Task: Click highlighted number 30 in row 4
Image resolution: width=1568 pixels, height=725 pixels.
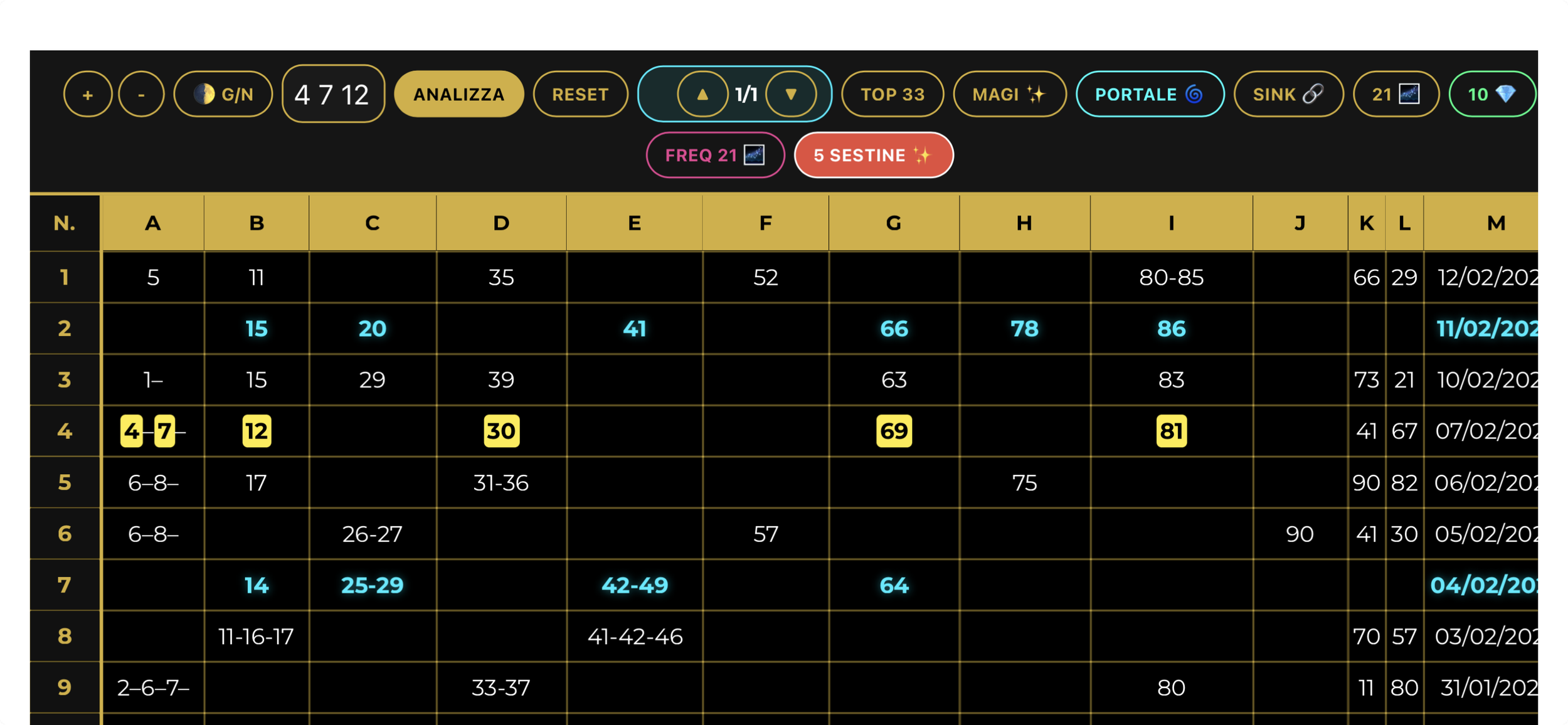Action: (501, 431)
